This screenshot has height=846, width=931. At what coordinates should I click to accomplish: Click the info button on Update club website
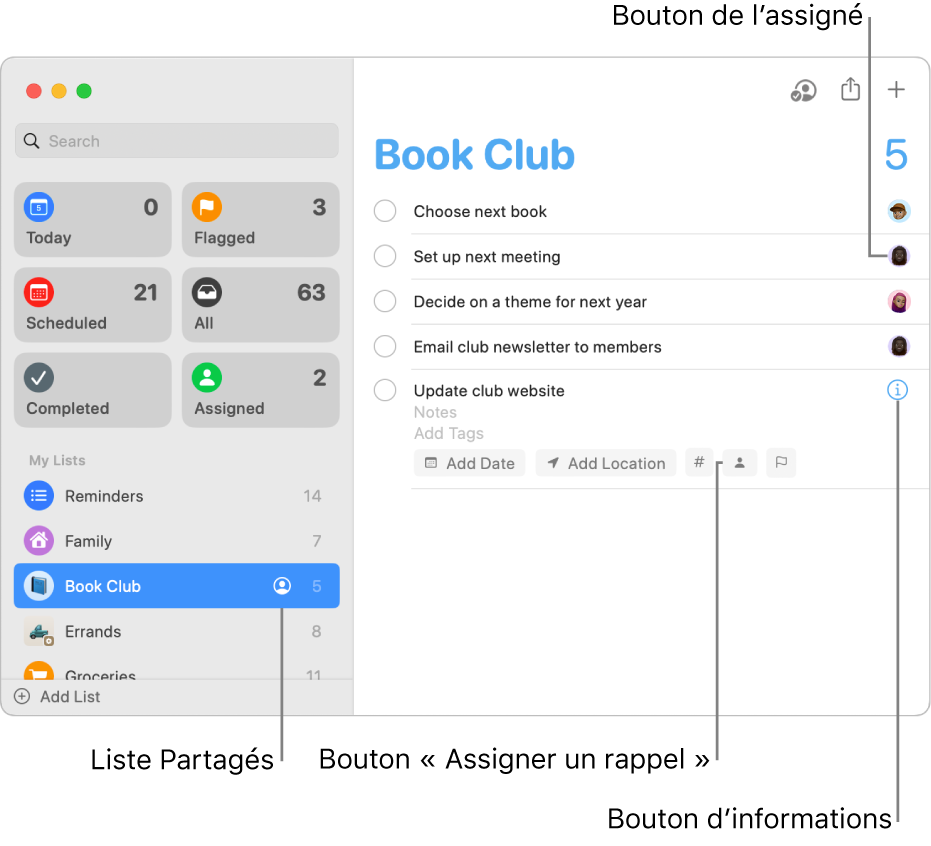897,390
